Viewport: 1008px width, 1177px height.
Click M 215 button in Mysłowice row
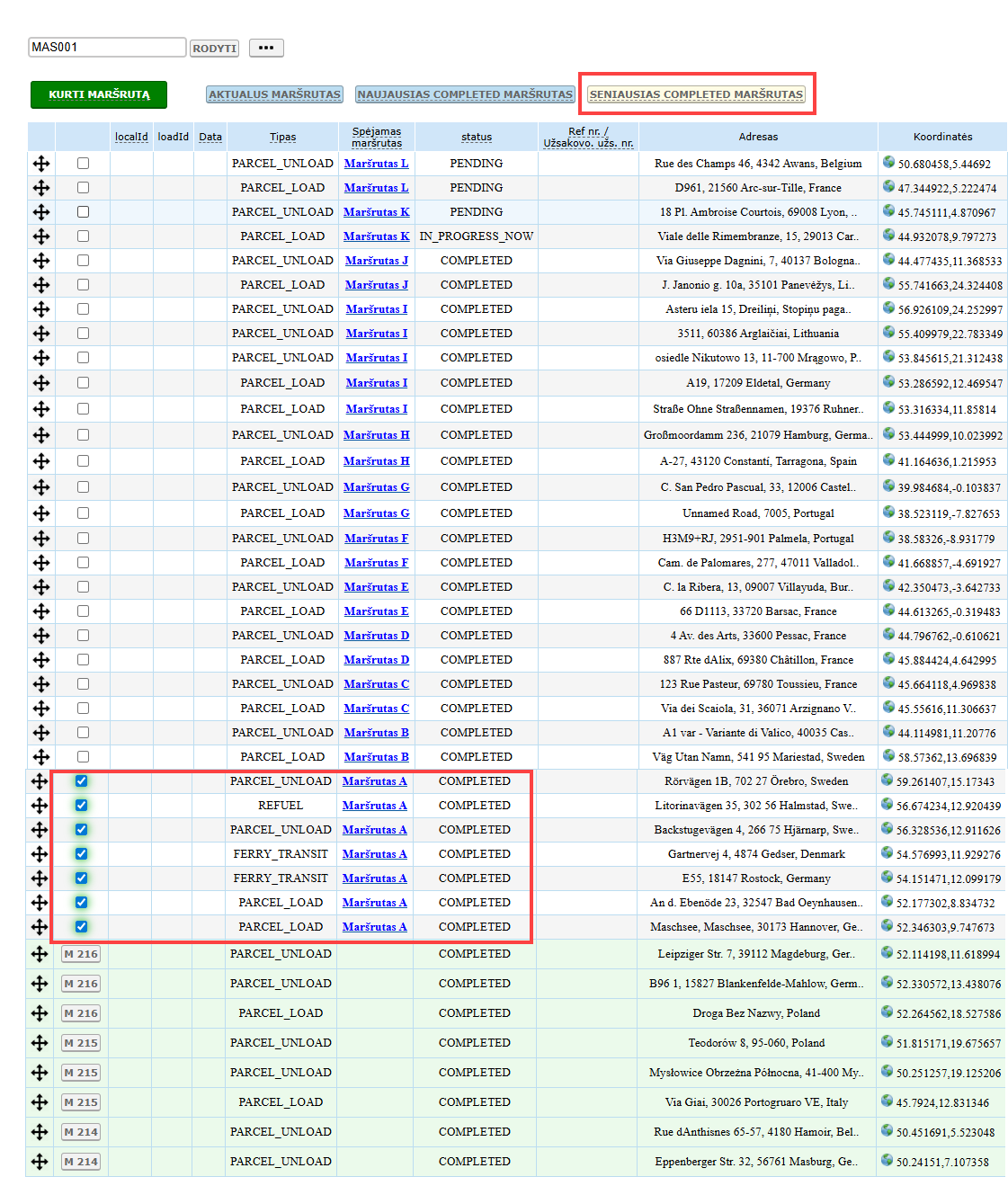pos(81,1074)
